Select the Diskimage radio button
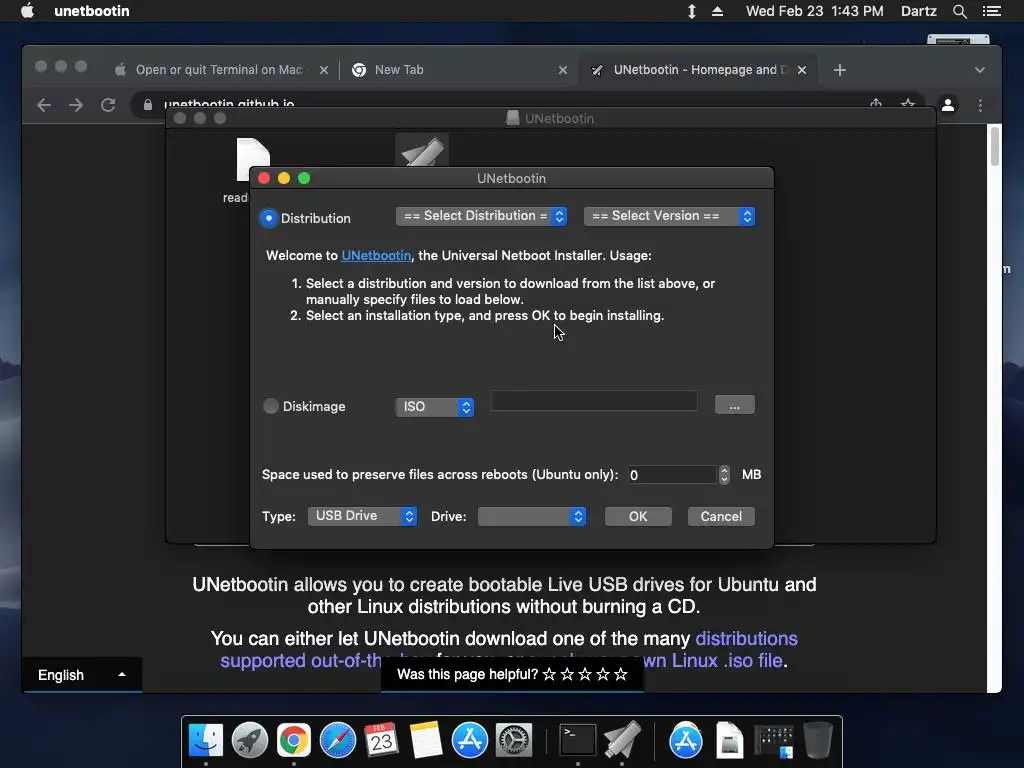1024x768 pixels. point(270,406)
